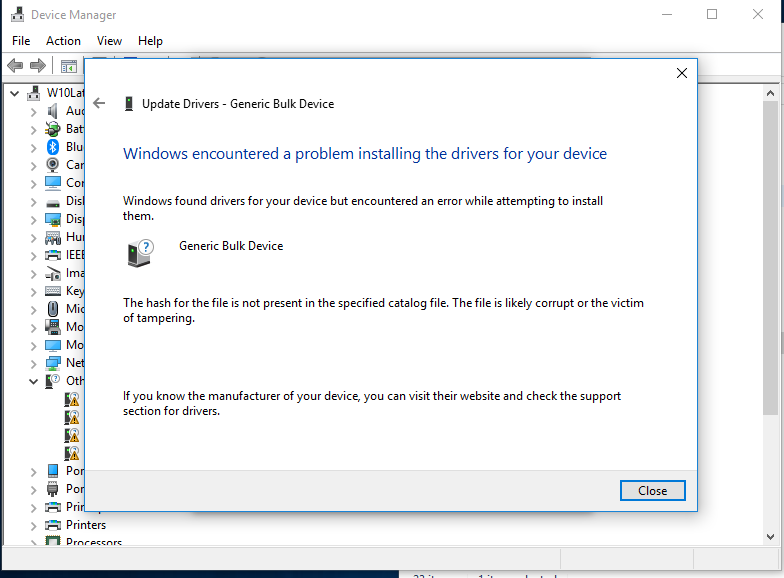Select the Keyboards icon
Viewport: 784px width, 578px height.
(52, 291)
